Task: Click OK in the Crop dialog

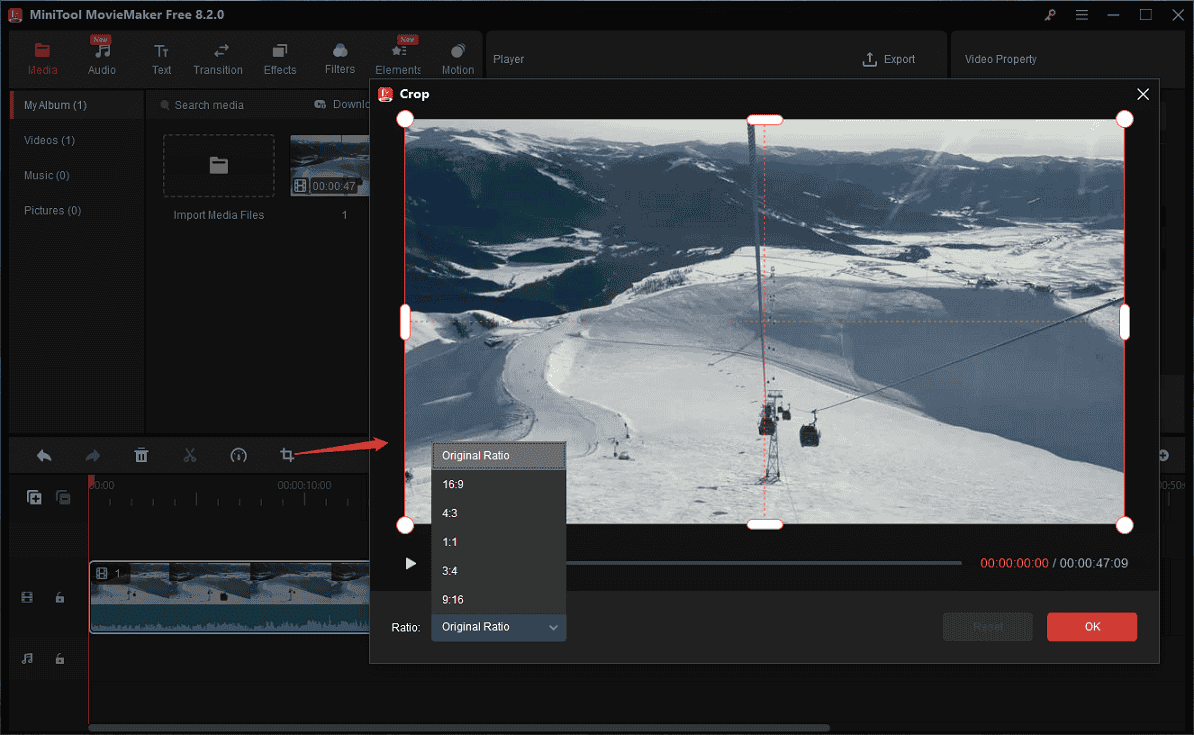Action: click(x=1091, y=627)
